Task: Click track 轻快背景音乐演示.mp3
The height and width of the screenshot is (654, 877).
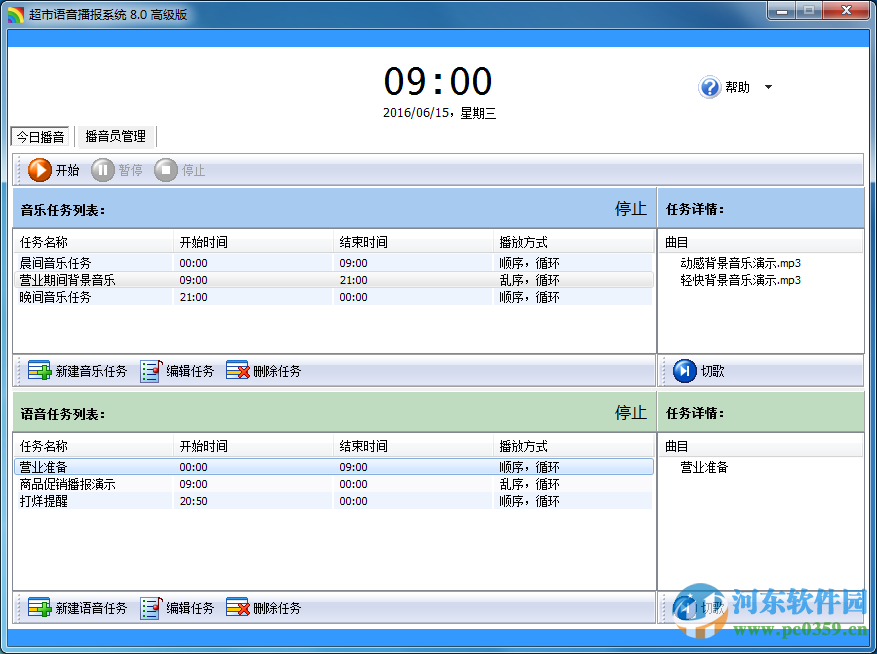Action: (740, 280)
